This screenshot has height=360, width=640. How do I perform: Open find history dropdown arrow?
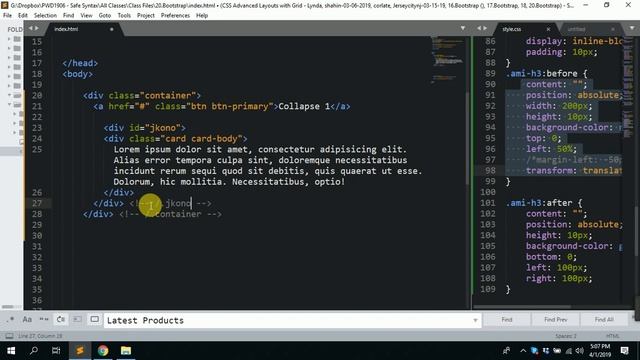pyautogui.click(x=475, y=320)
